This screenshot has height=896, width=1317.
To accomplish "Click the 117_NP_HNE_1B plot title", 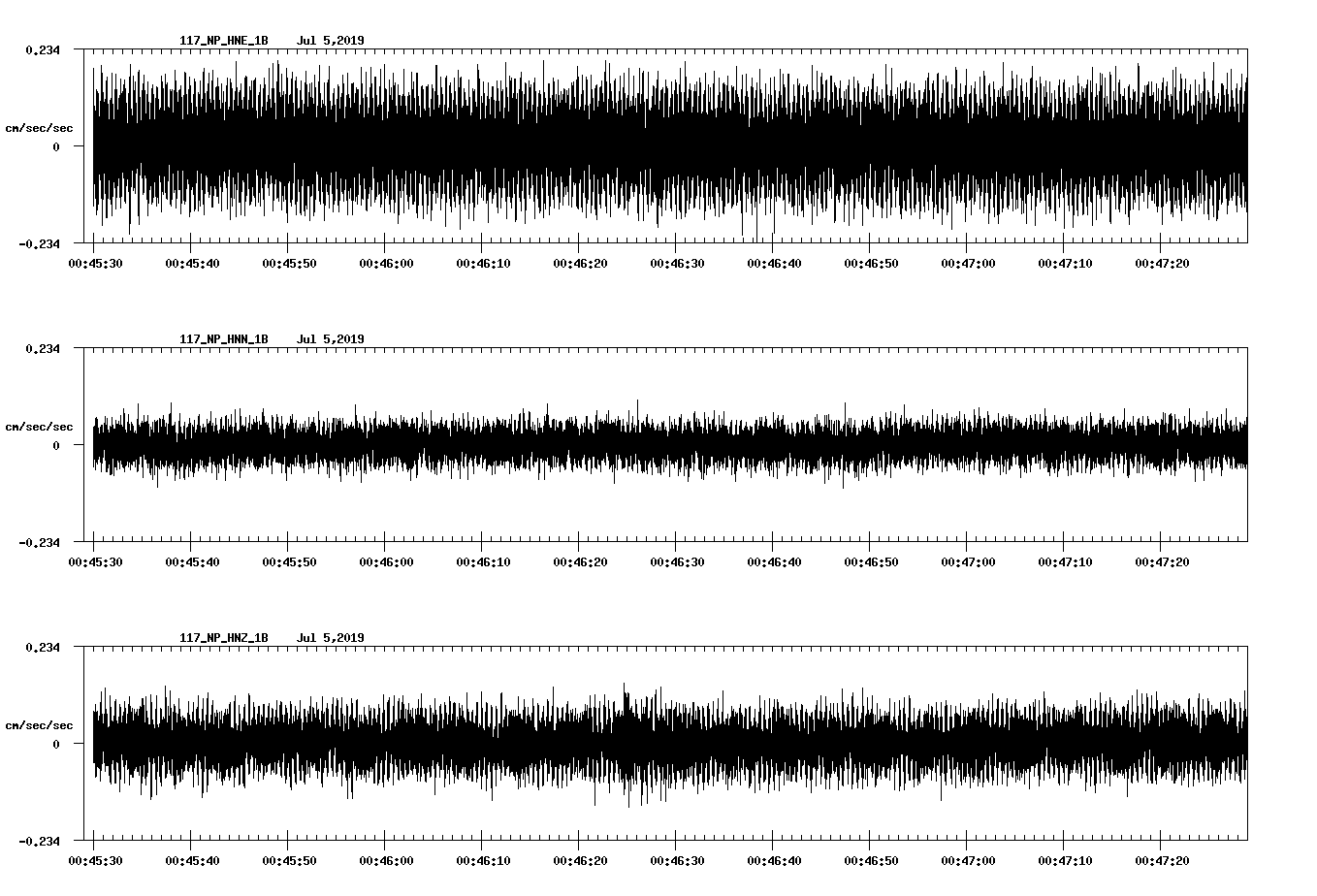I will point(224,41).
